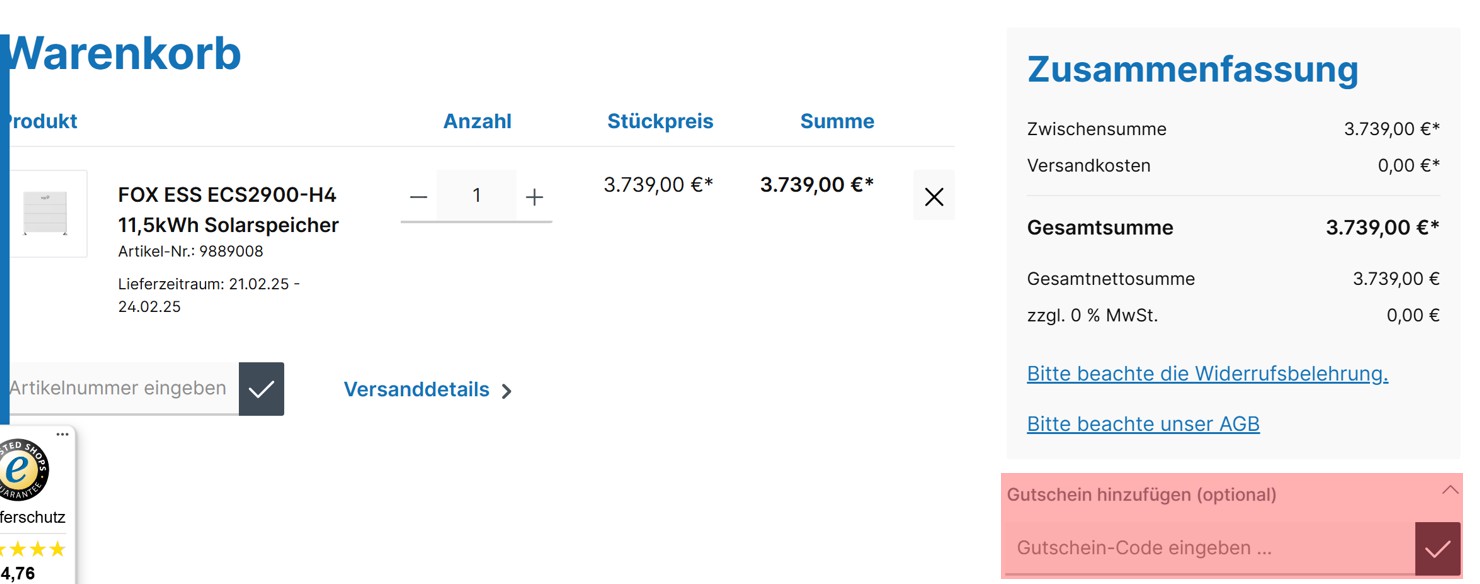
Task: Click the Gutschein hinzufügen (optional) header
Action: click(x=1141, y=495)
